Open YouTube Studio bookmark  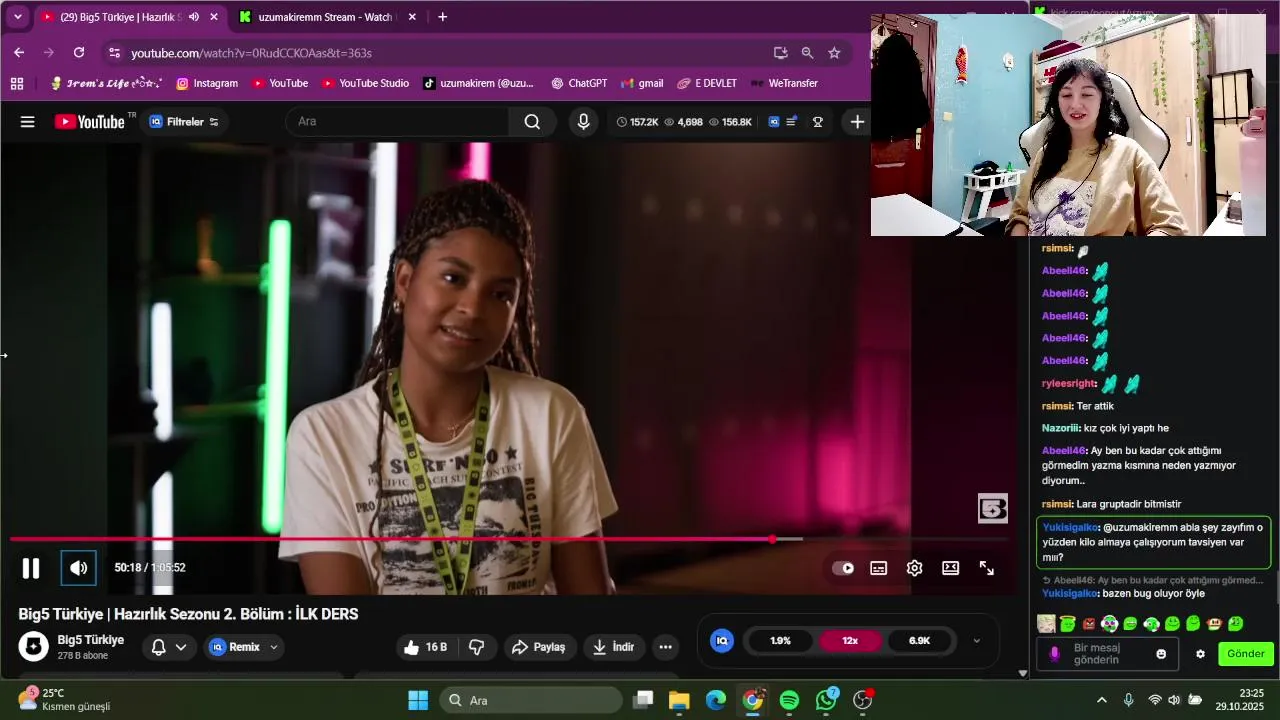coord(365,84)
